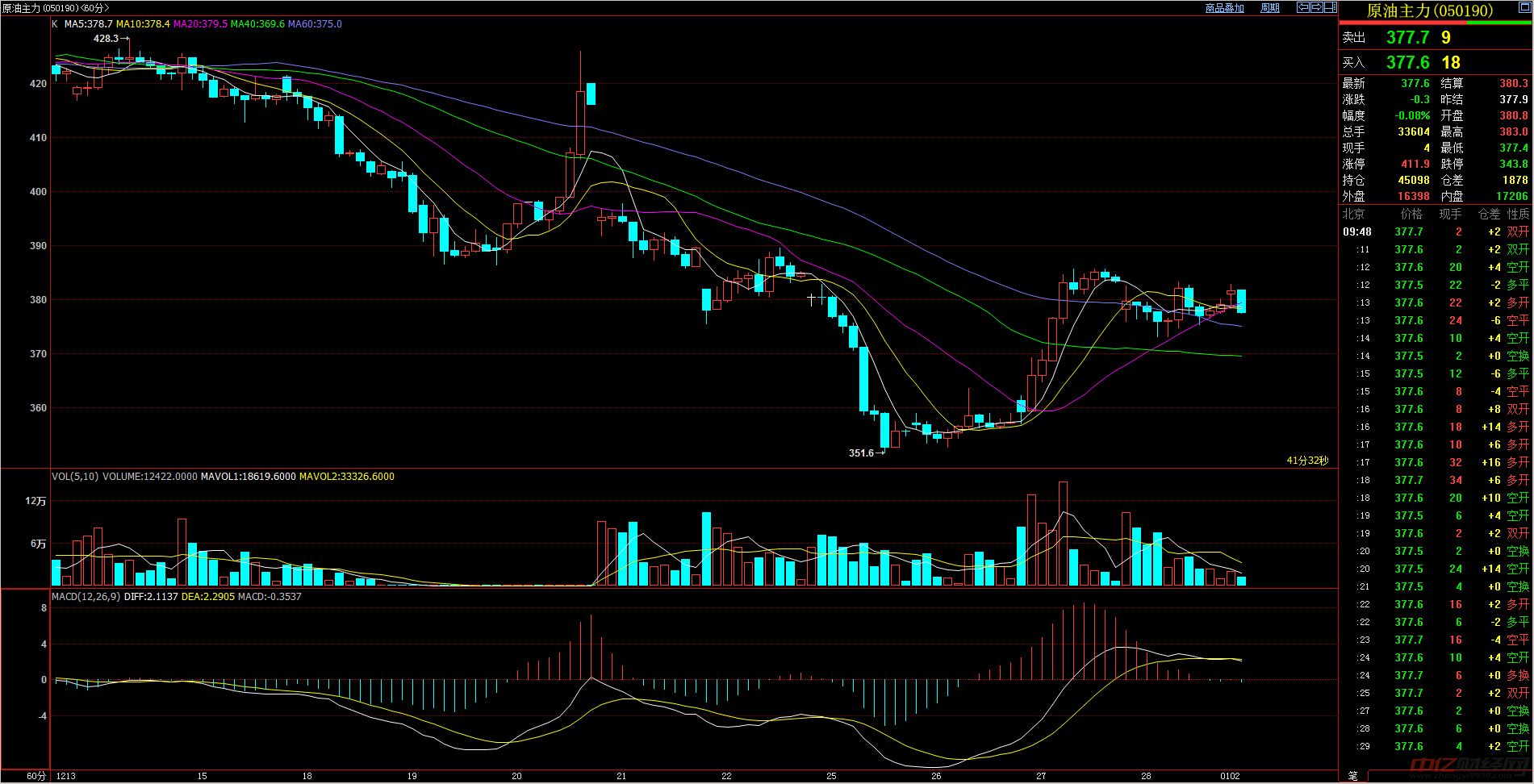This screenshot has height=784, width=1534.
Task: Click the 内盘 value 17206
Action: pos(1512,196)
